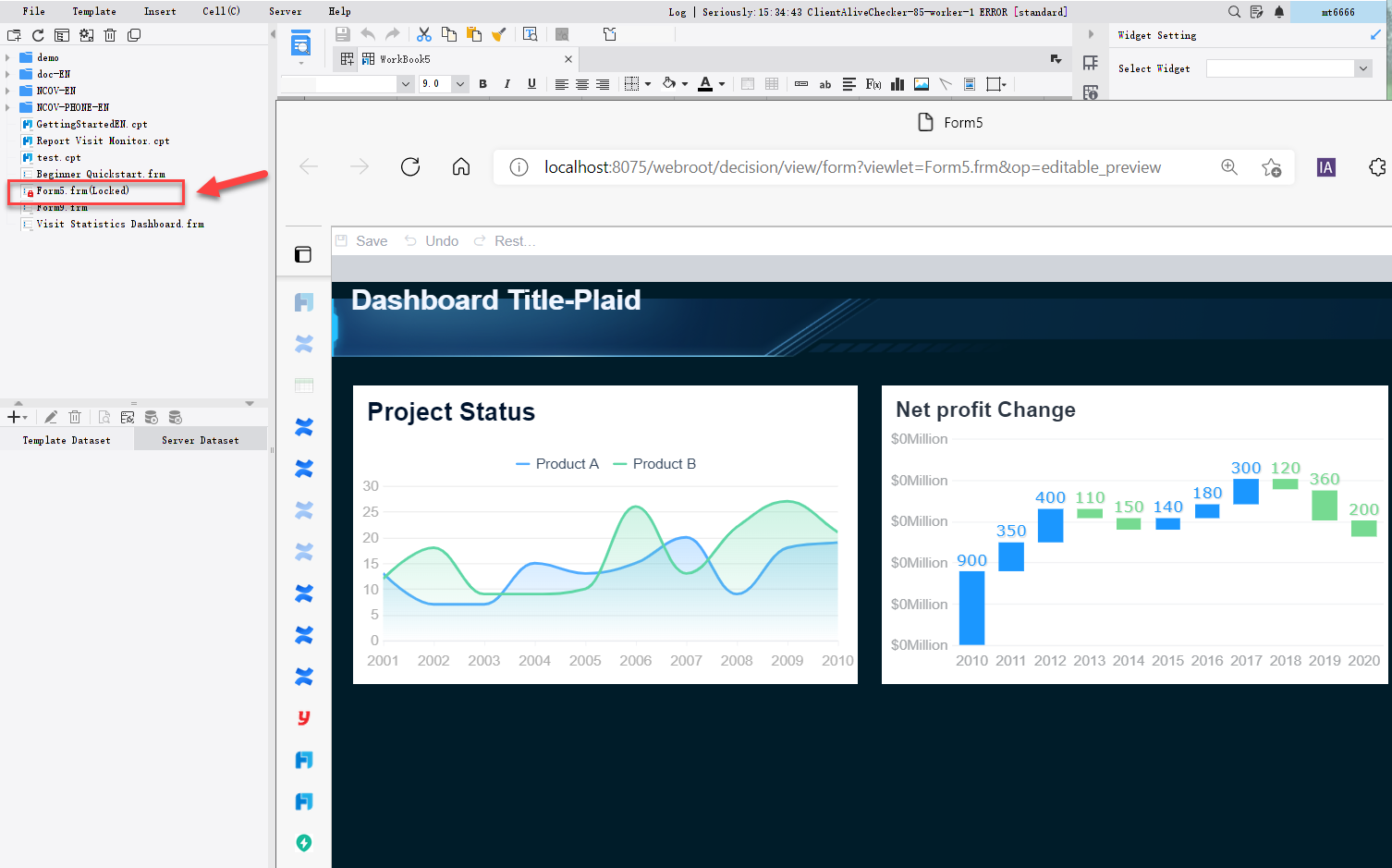
Task: Click the formula F(x) insert icon
Action: 874,84
